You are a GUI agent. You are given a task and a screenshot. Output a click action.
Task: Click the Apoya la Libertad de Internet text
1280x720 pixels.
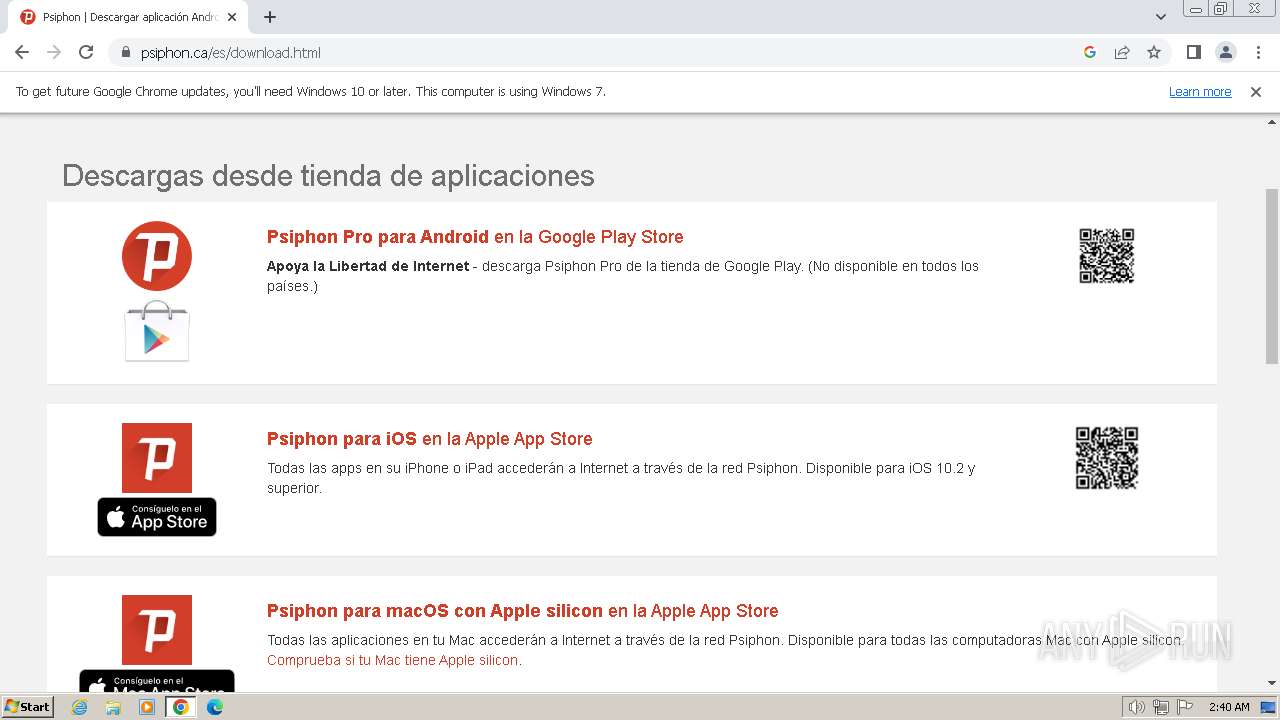(x=368, y=266)
